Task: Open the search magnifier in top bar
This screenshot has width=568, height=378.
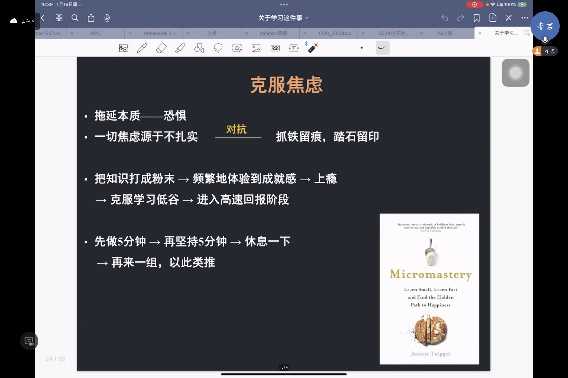Action: [75, 18]
